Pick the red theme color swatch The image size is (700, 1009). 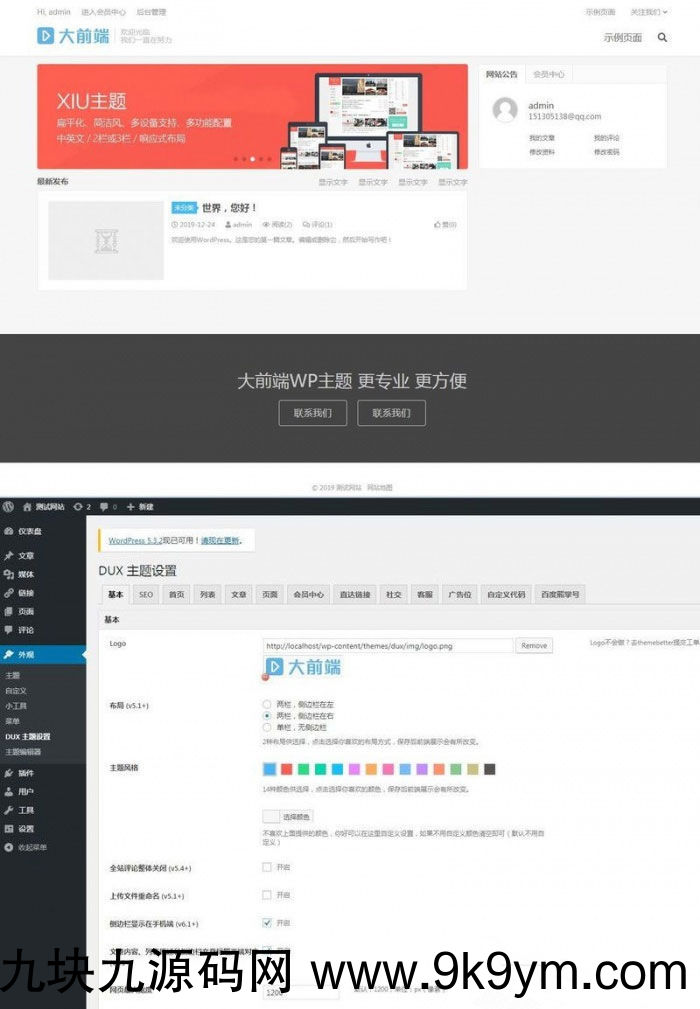click(x=286, y=769)
